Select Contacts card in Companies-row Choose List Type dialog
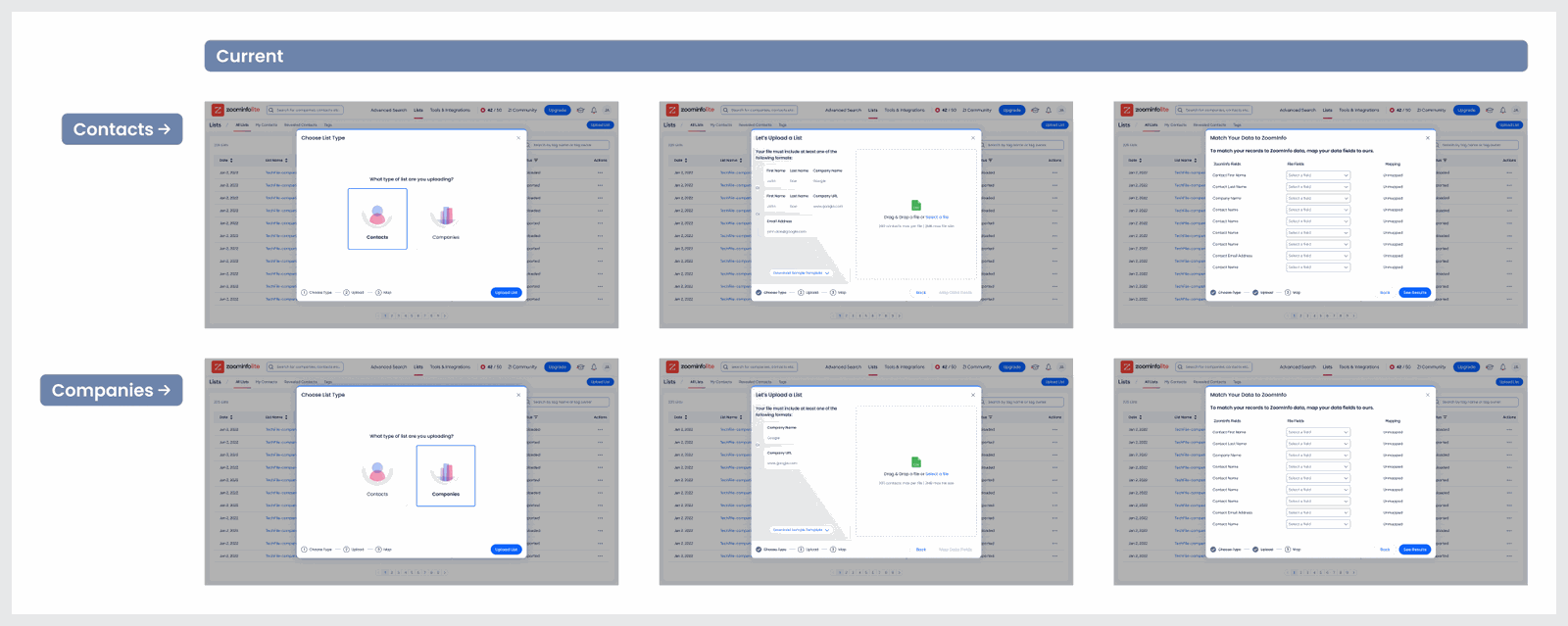 click(377, 475)
